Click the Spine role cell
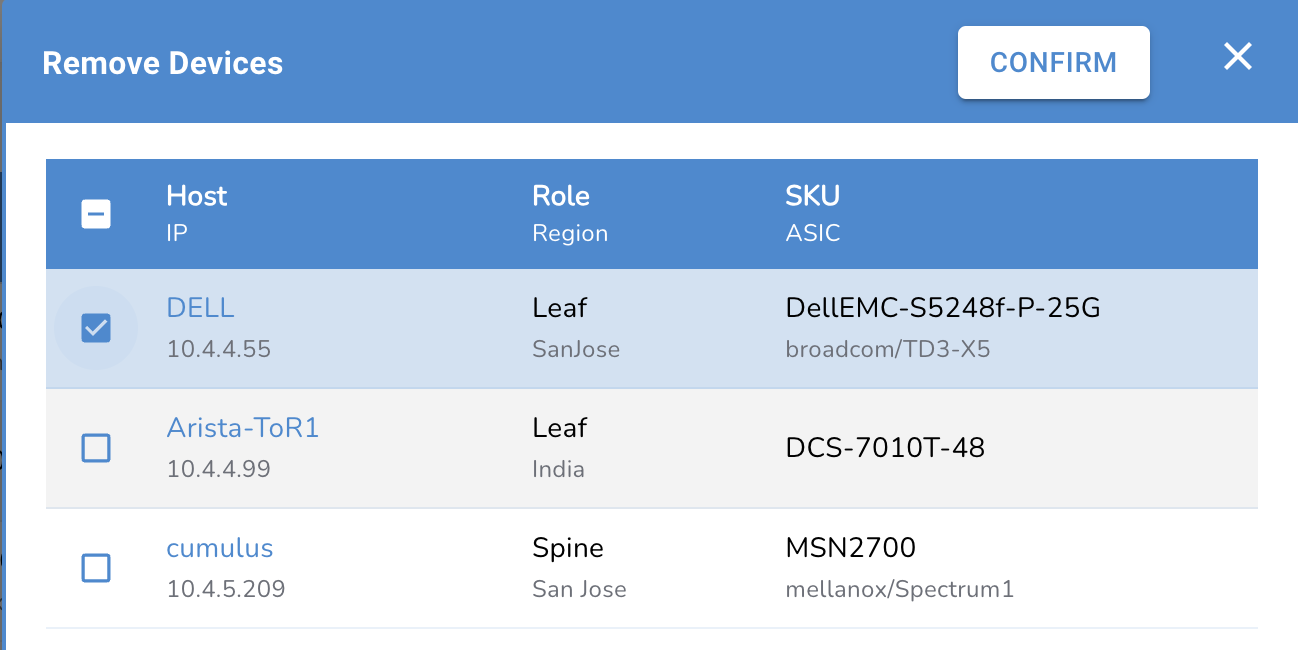Screen dimensions: 1298x650 [x=567, y=548]
